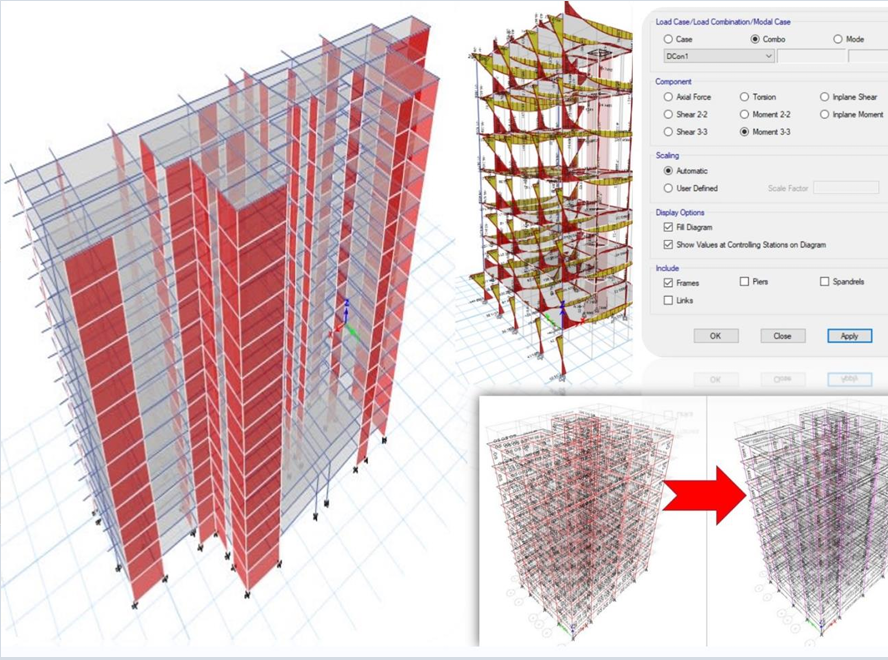The image size is (888, 660).
Task: Choose the Axial Force component
Action: 668,97
